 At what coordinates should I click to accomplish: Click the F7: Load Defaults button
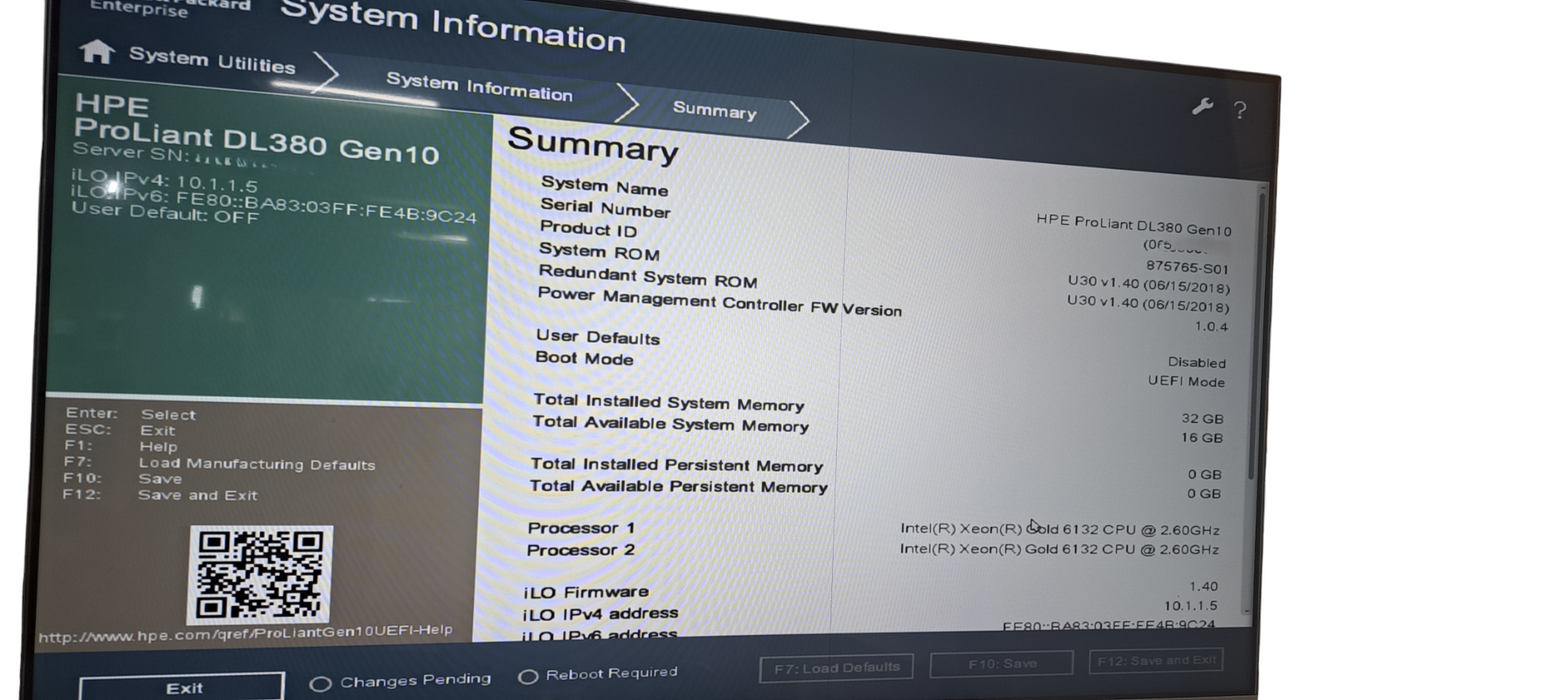click(837, 667)
